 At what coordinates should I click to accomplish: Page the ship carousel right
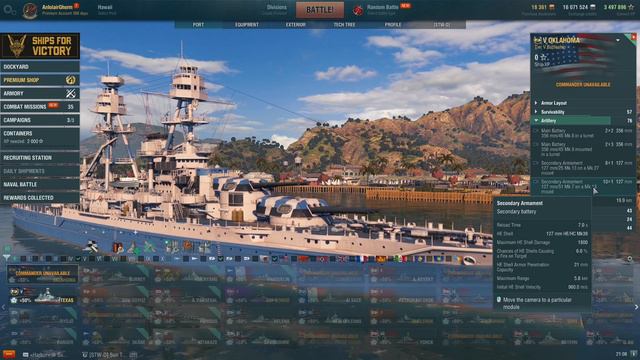tap(636, 307)
